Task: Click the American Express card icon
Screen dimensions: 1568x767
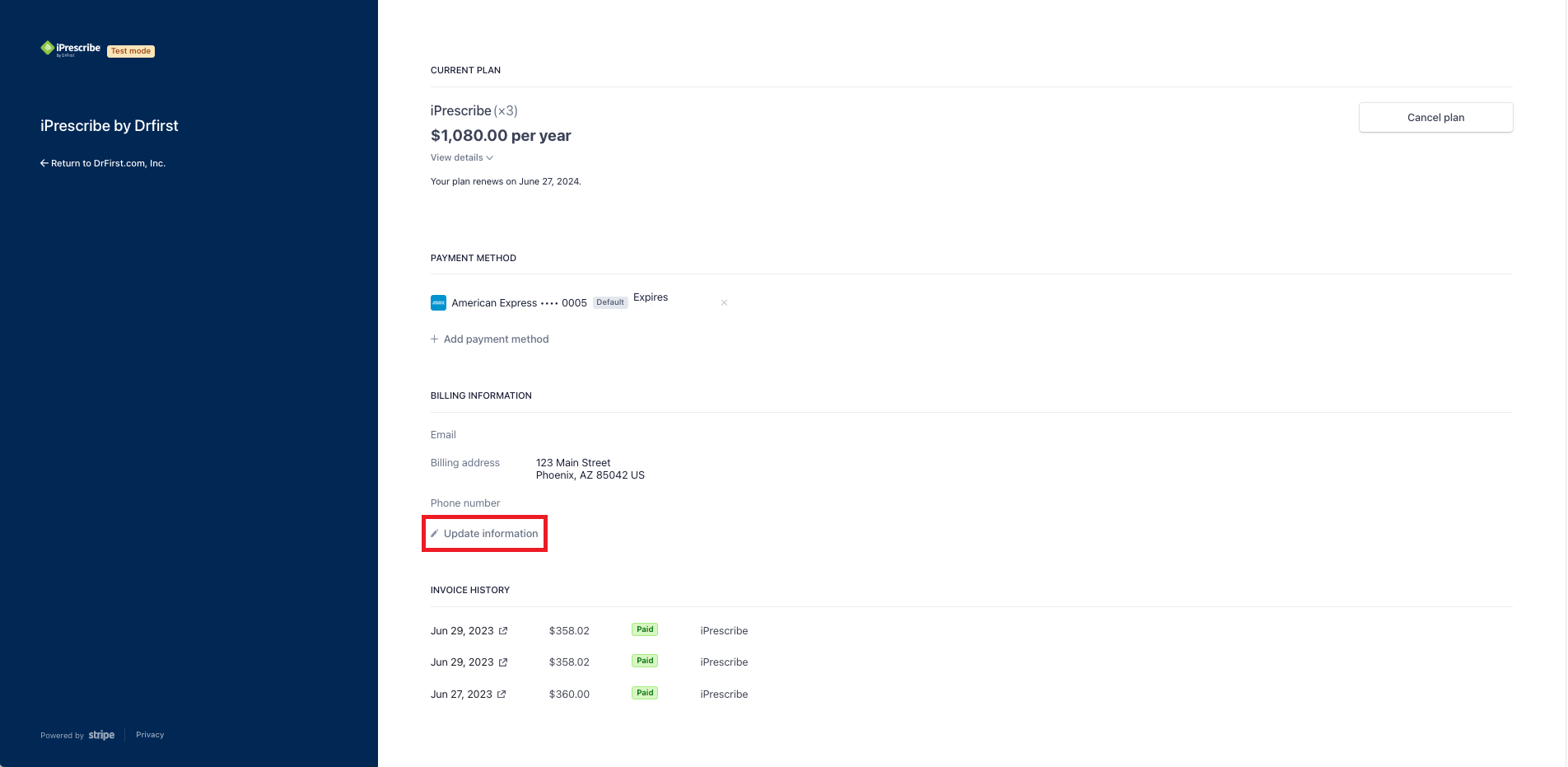Action: [x=438, y=303]
